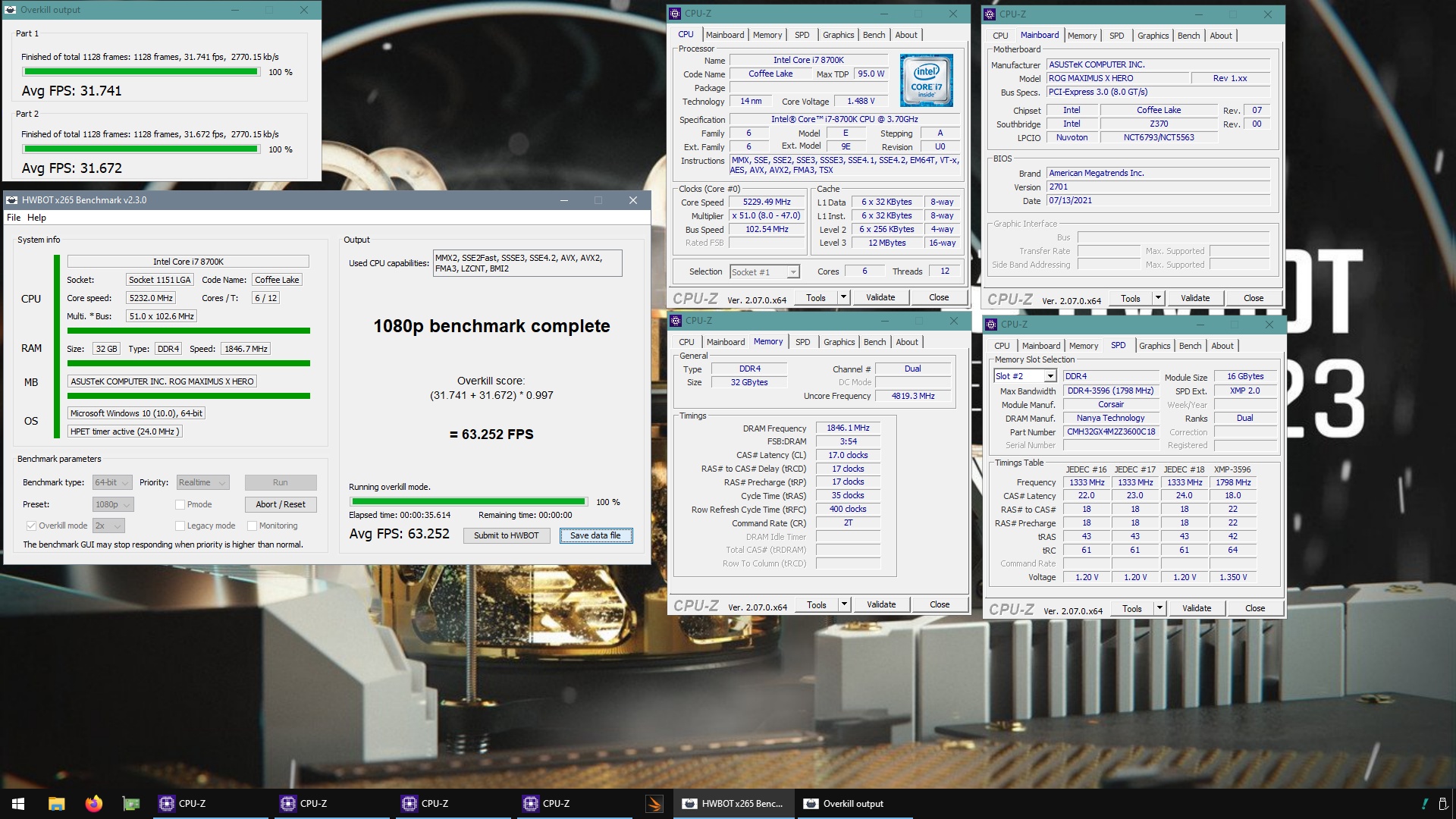The width and height of the screenshot is (1456, 819).
Task: Click the Core speed 5232.0 MHz field
Action: tap(151, 298)
